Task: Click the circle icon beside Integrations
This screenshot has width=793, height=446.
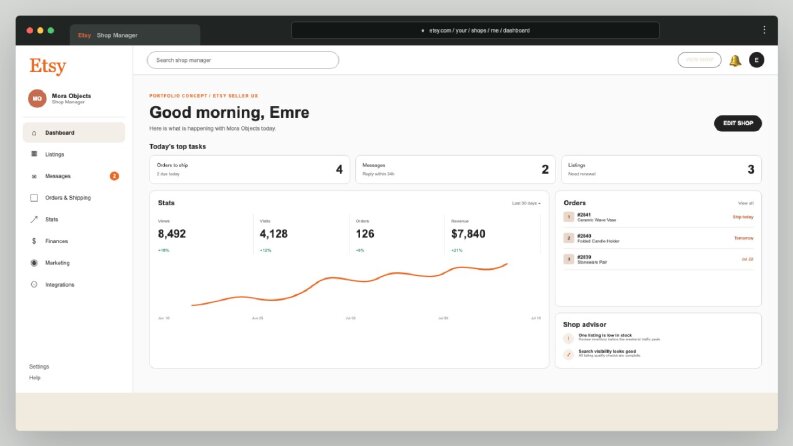Action: [x=34, y=284]
